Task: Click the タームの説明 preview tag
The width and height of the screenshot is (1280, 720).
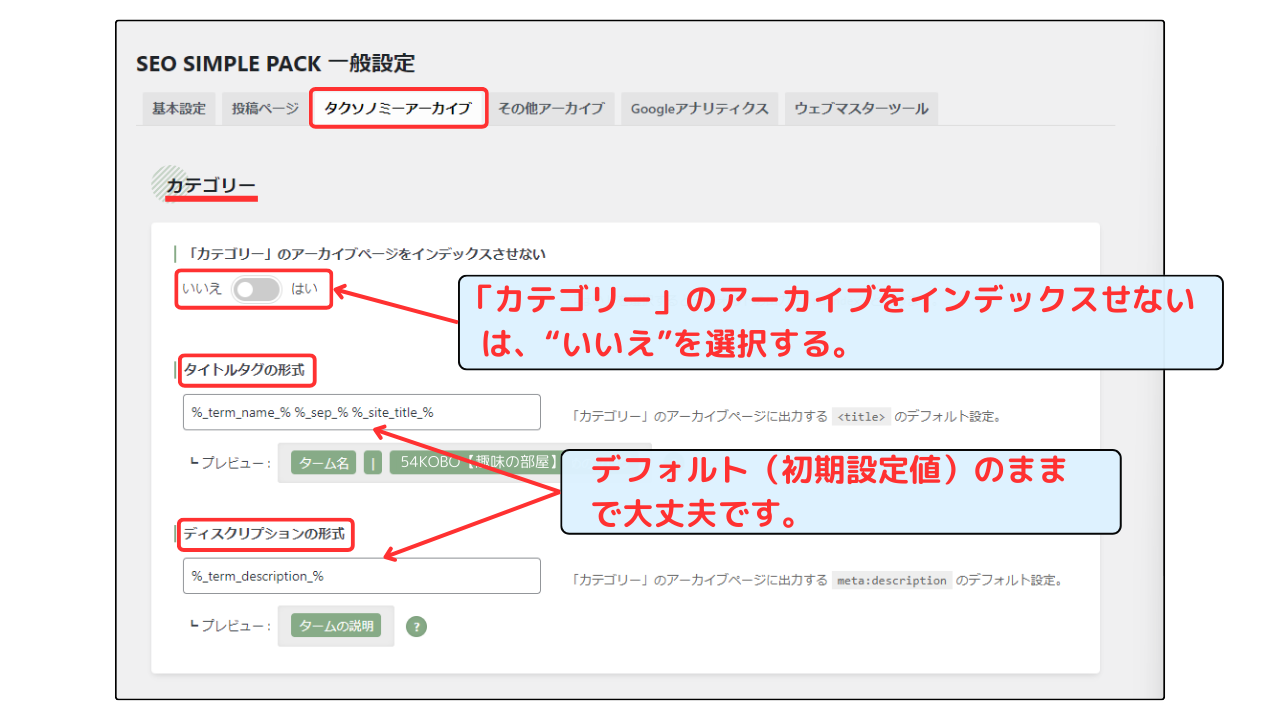Action: pyautogui.click(x=336, y=626)
